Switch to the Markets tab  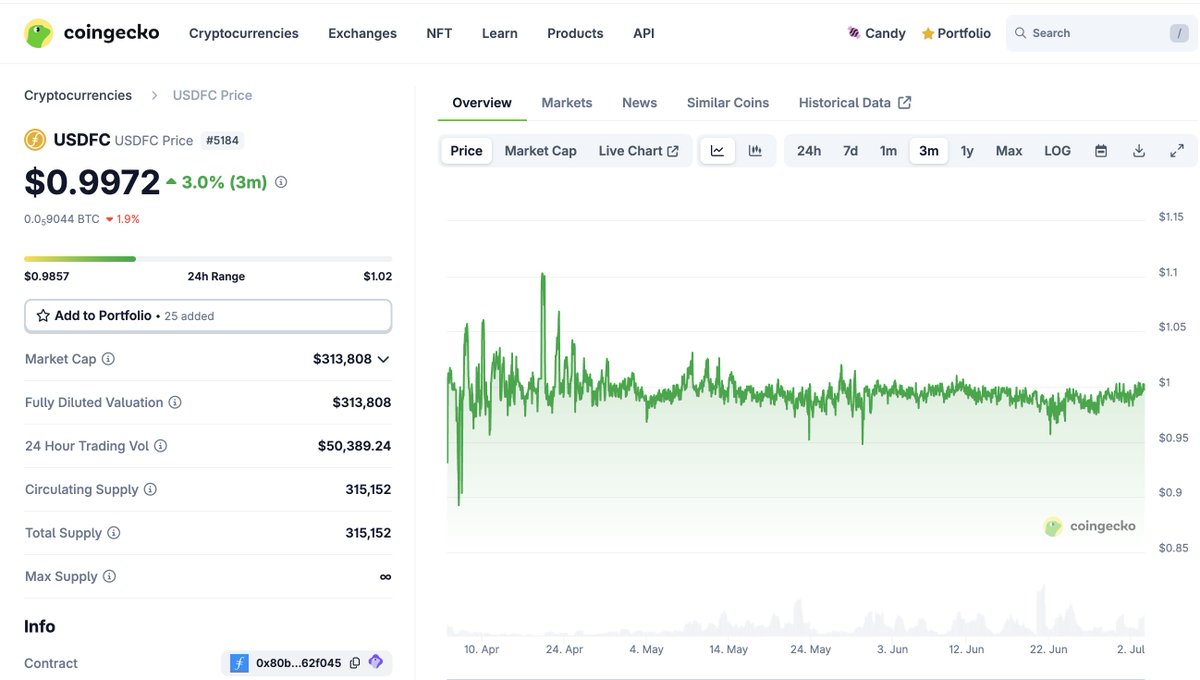567,103
